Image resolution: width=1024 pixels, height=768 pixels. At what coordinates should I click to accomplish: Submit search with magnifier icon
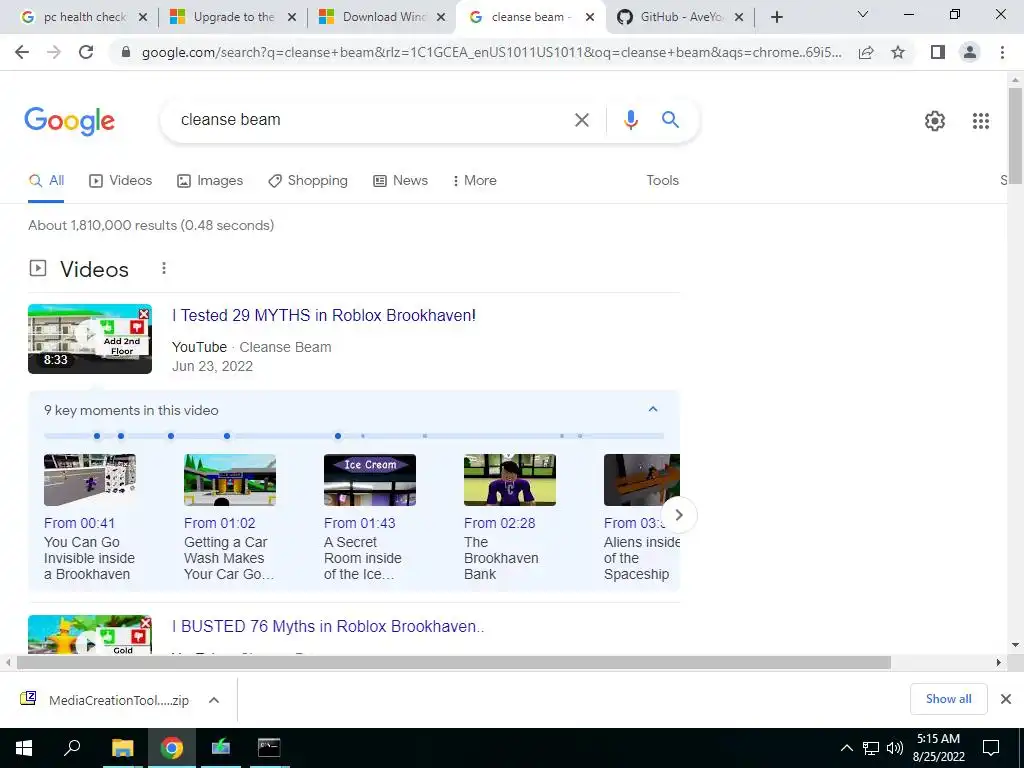tap(670, 120)
